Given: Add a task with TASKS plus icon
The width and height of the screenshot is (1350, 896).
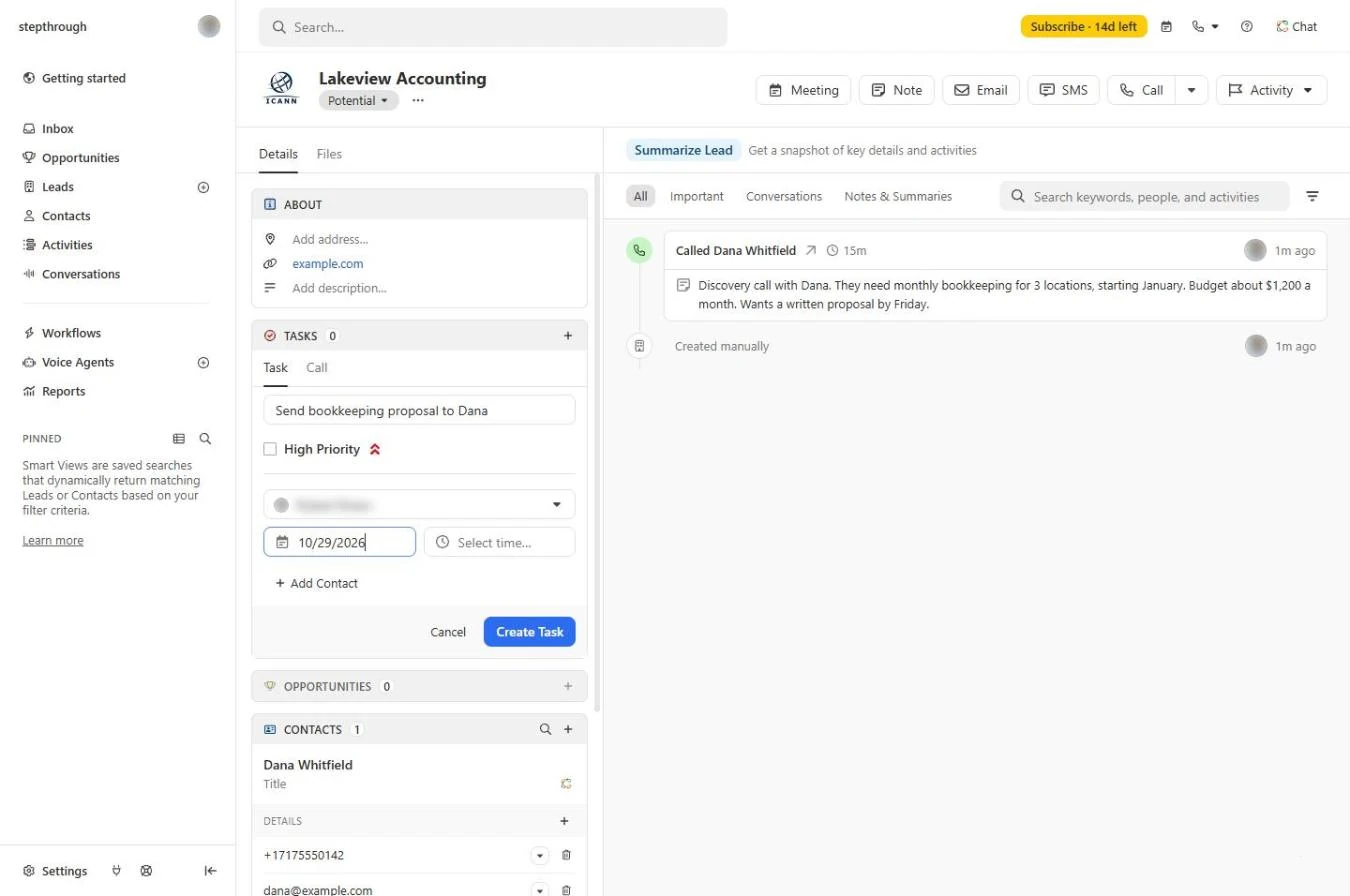Looking at the screenshot, I should point(568,336).
